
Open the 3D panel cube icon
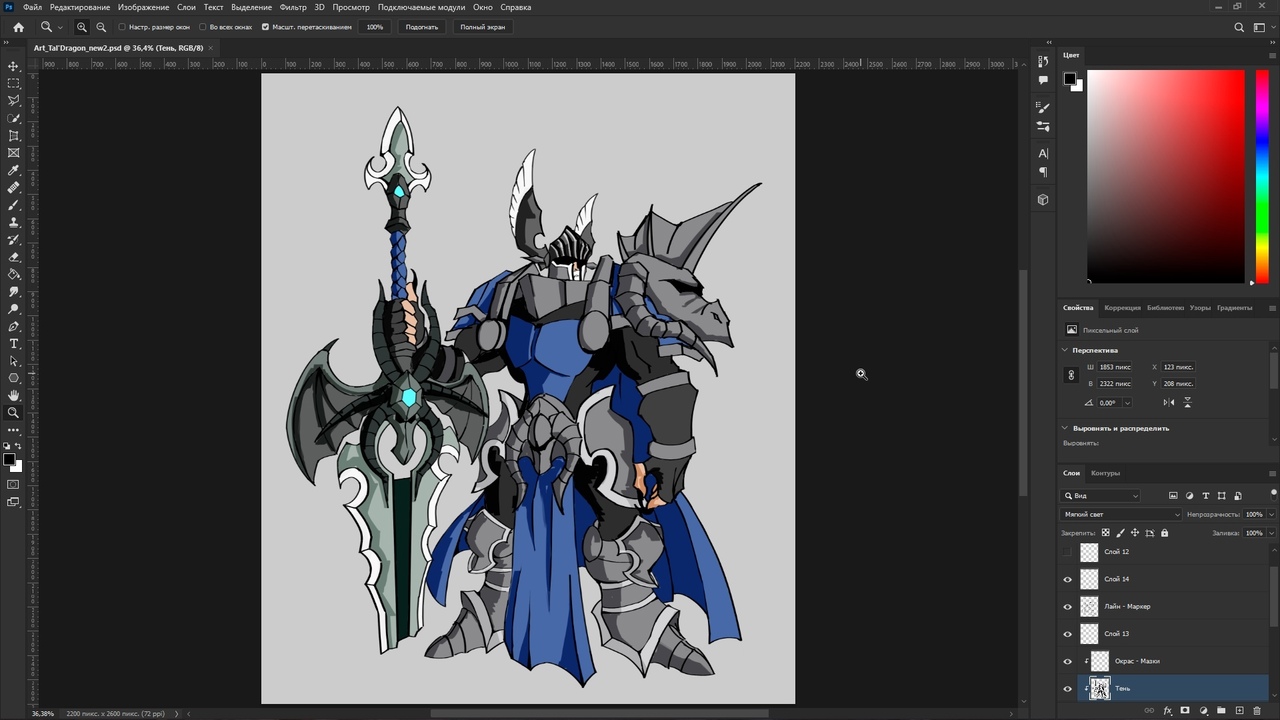coord(1043,199)
